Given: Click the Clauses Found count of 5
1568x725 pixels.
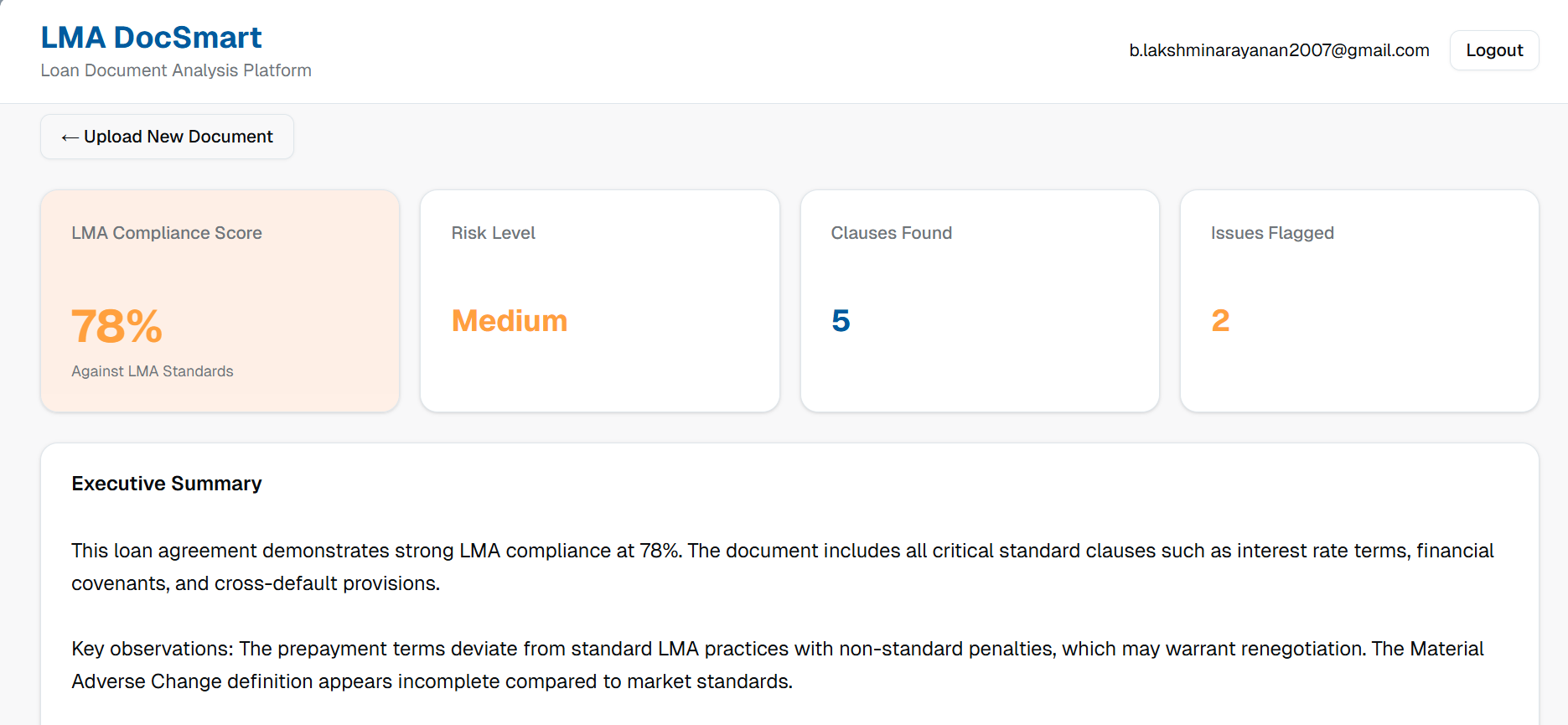Looking at the screenshot, I should tap(841, 321).
